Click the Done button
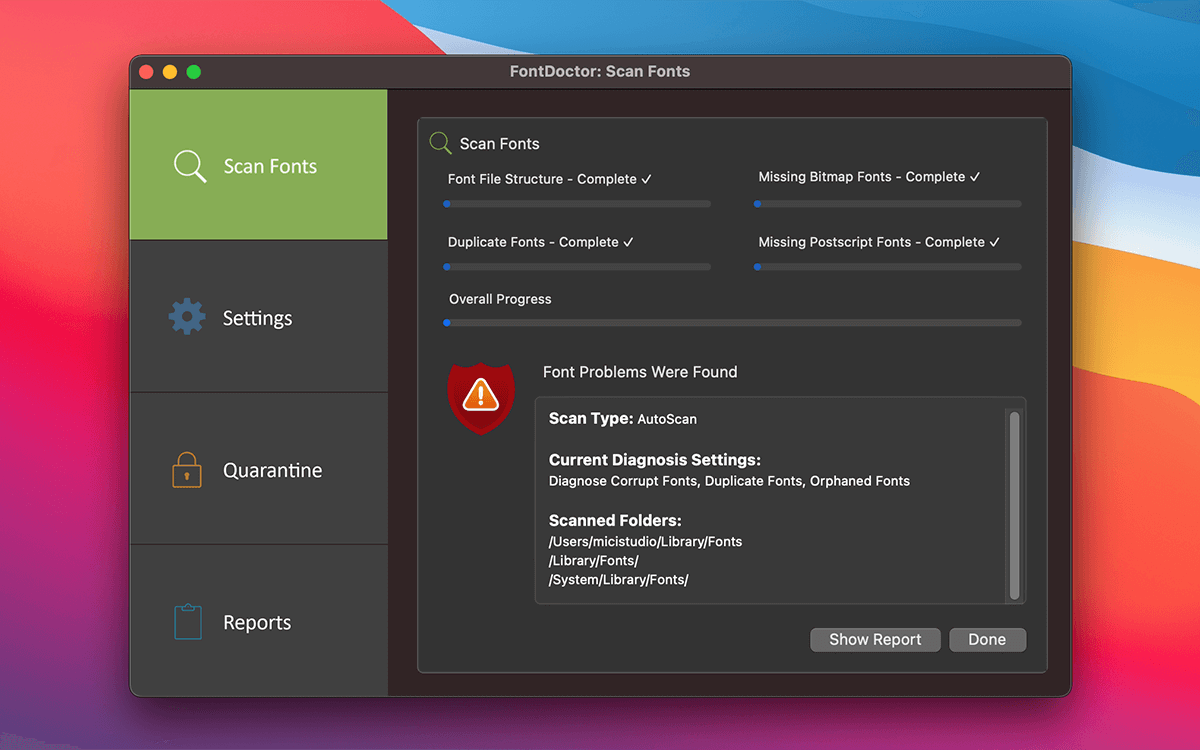The image size is (1200, 750). [987, 640]
